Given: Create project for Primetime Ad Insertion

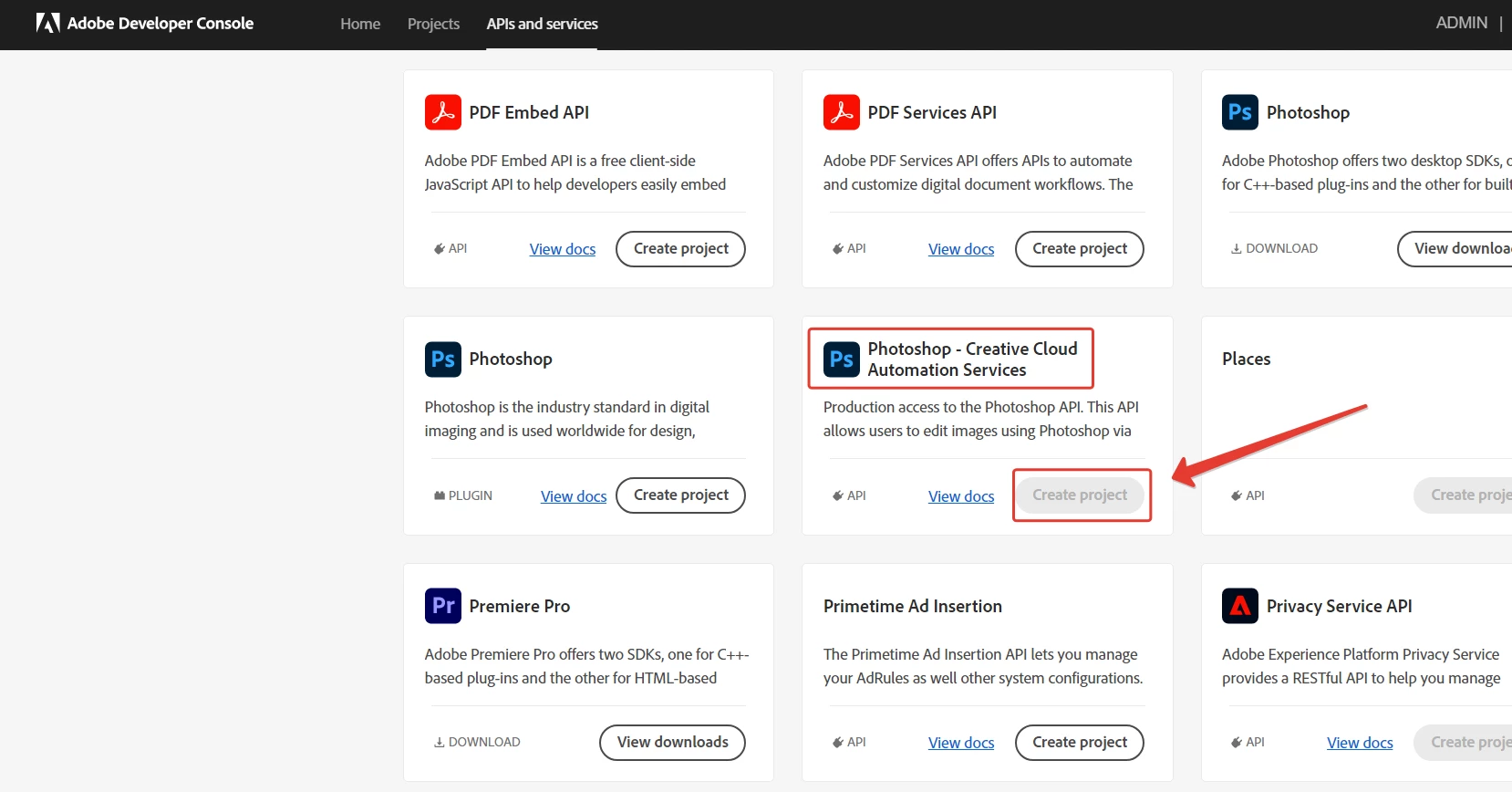Looking at the screenshot, I should tap(1080, 743).
